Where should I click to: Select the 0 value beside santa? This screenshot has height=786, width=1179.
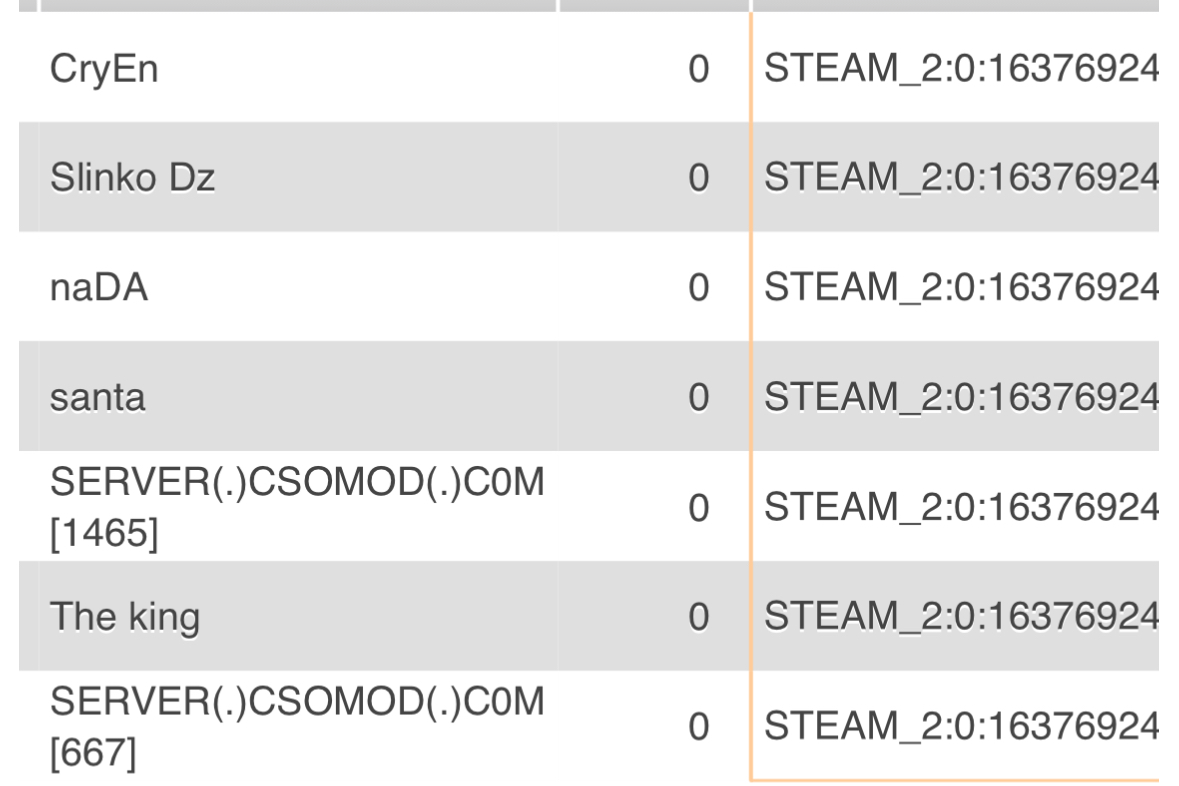[x=699, y=399]
